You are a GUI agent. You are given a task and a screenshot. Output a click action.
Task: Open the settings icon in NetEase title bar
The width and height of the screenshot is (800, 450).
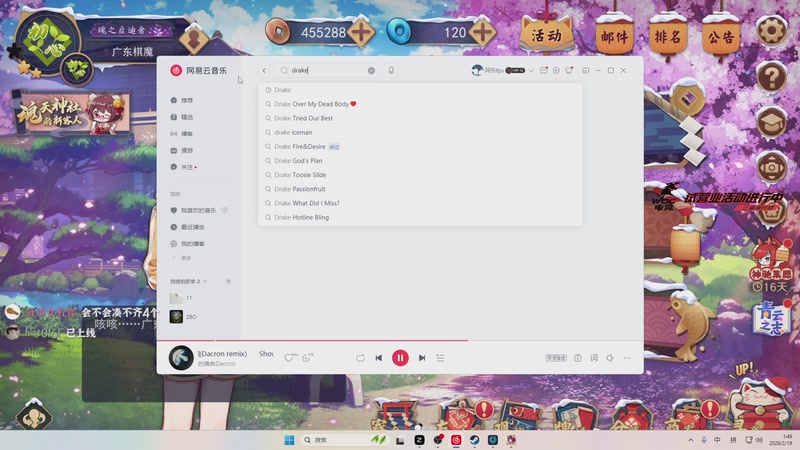coord(556,70)
